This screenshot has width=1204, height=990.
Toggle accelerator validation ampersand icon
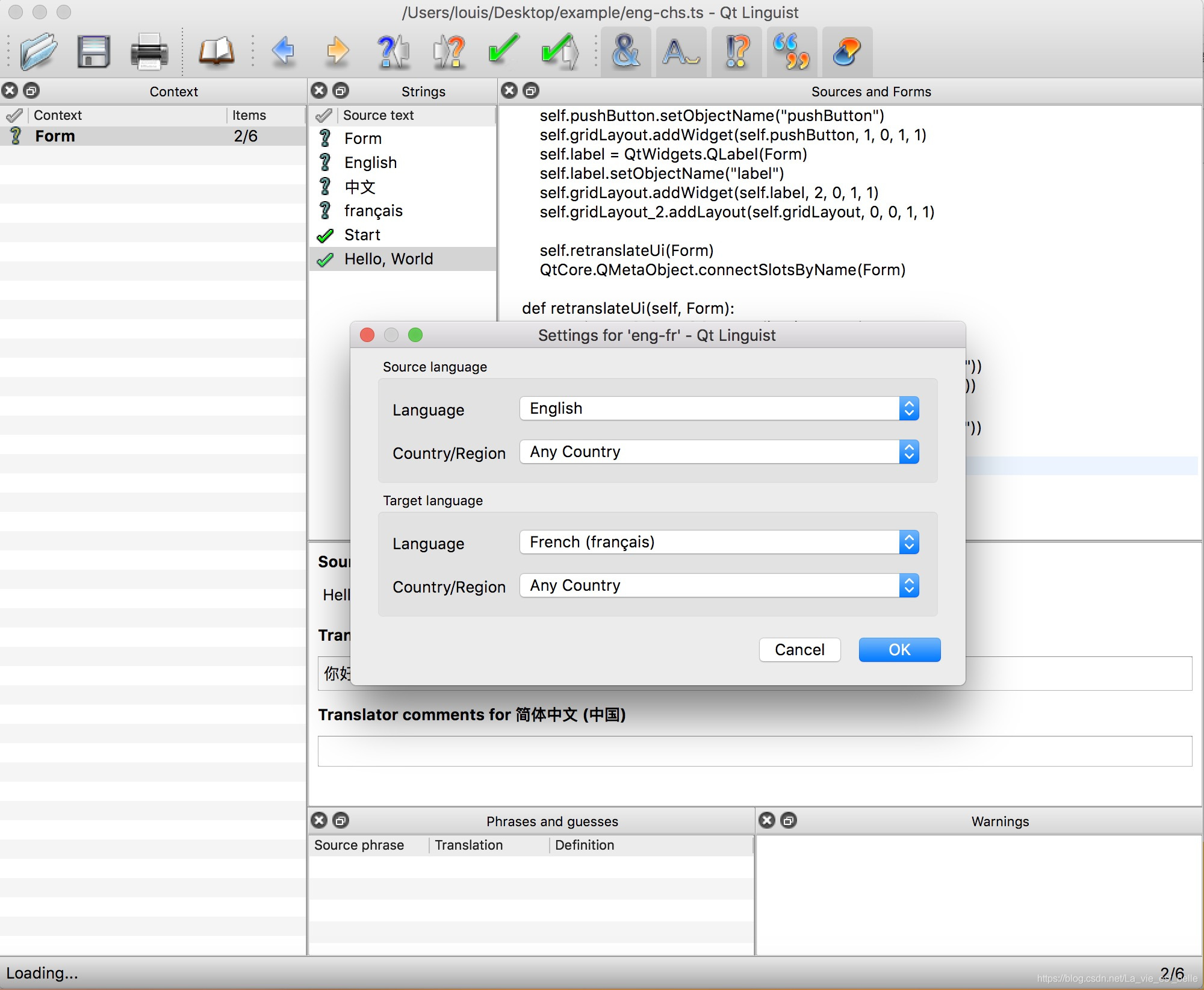[x=625, y=52]
